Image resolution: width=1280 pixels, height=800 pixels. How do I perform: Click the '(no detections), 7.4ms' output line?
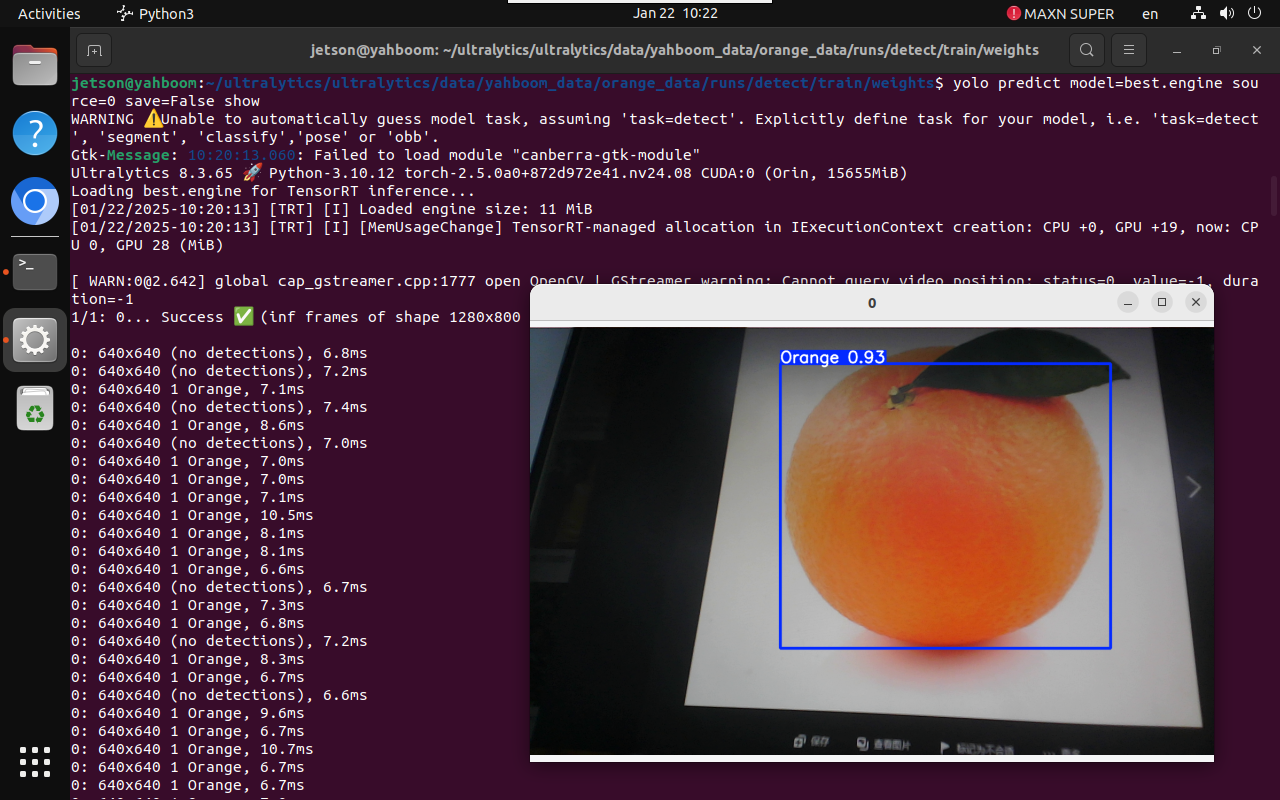219,407
